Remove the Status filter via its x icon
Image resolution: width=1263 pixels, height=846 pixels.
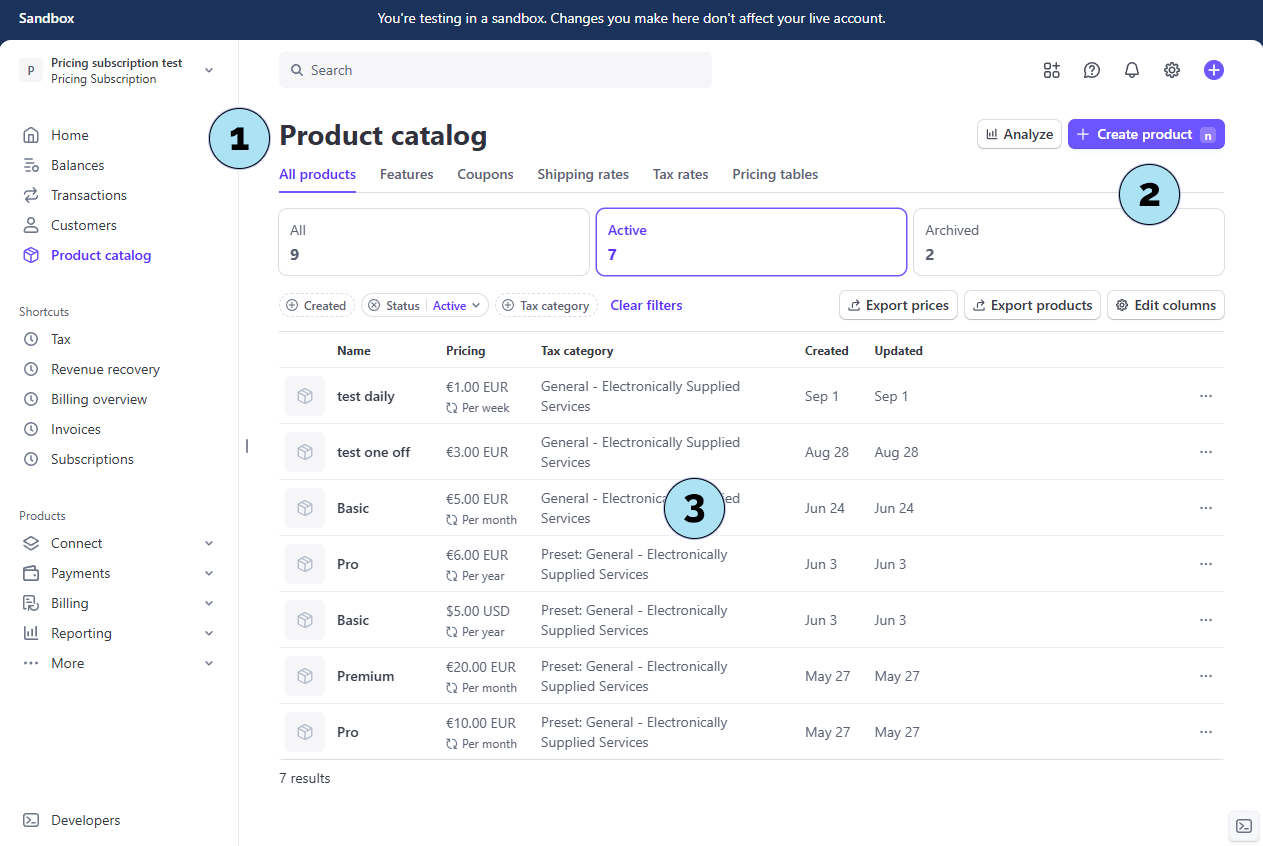click(x=374, y=306)
